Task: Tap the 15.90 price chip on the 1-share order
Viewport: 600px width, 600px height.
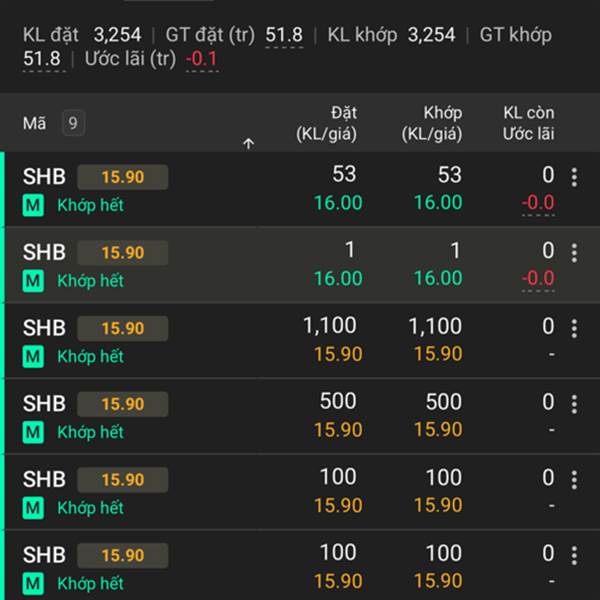Action: pos(122,253)
